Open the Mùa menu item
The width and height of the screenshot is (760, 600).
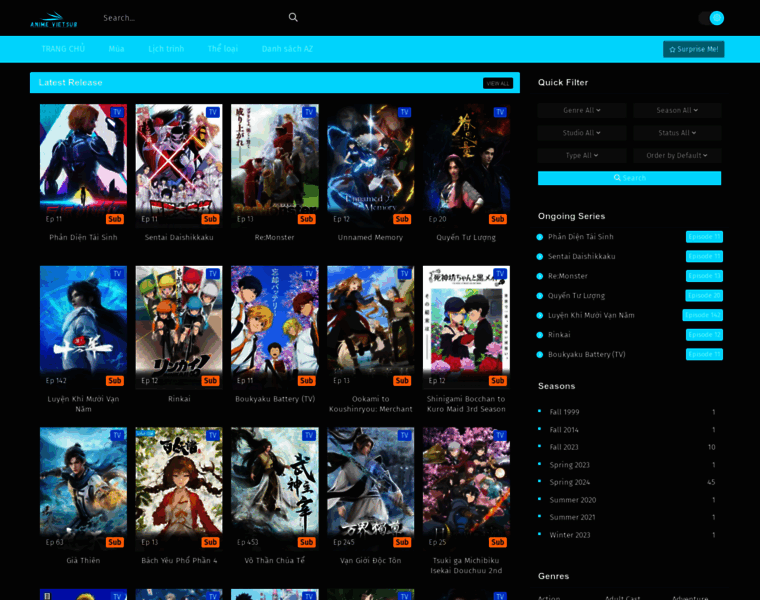click(x=116, y=49)
